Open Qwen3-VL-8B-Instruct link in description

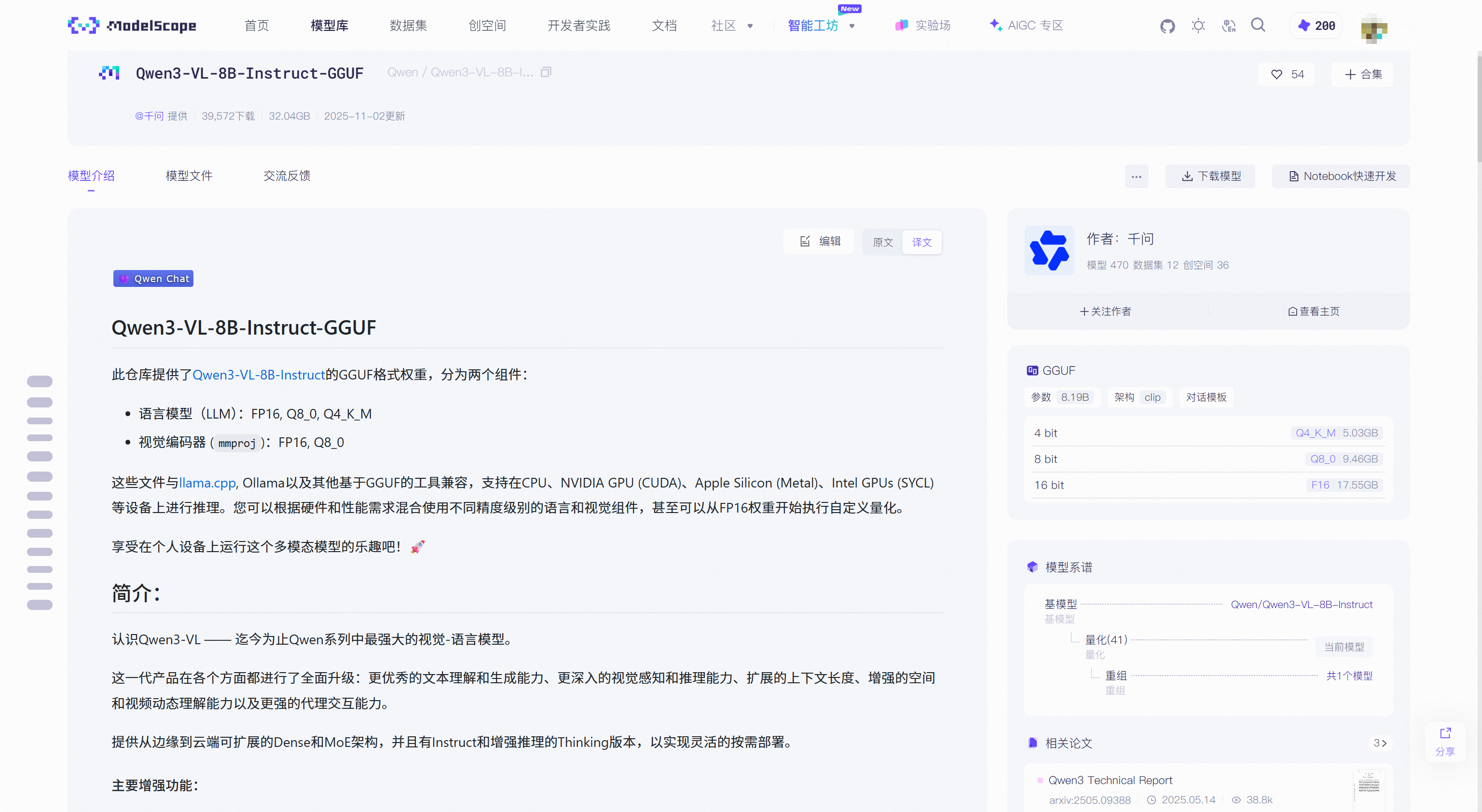259,374
